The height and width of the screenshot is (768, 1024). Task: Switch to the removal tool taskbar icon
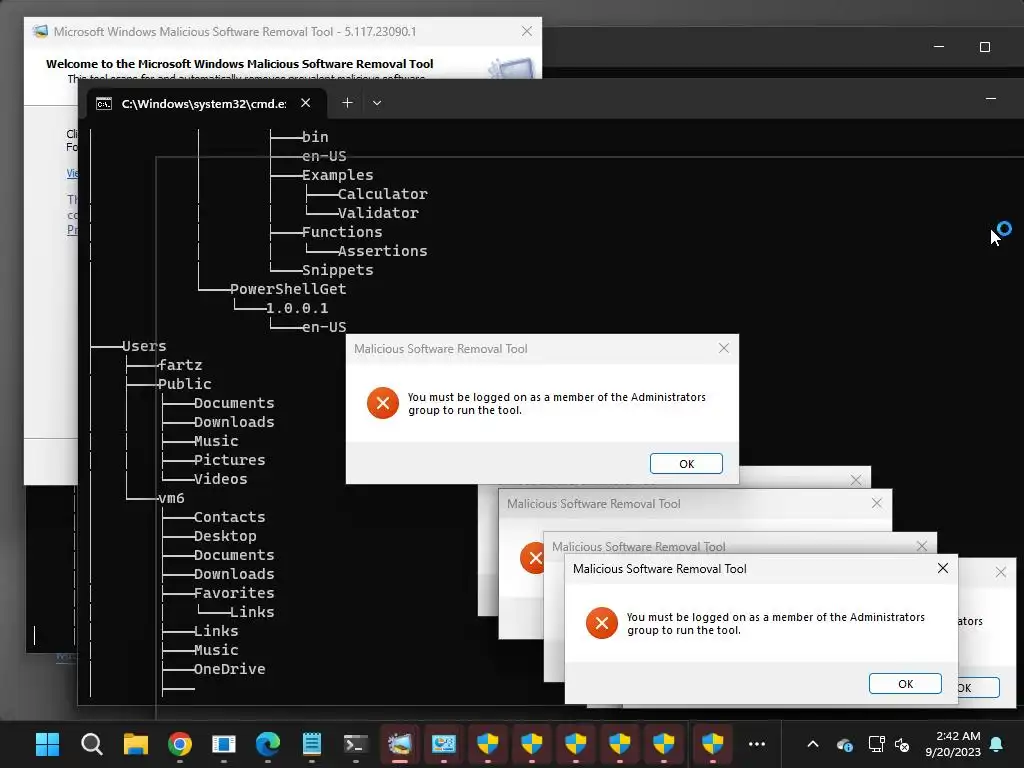[x=400, y=744]
